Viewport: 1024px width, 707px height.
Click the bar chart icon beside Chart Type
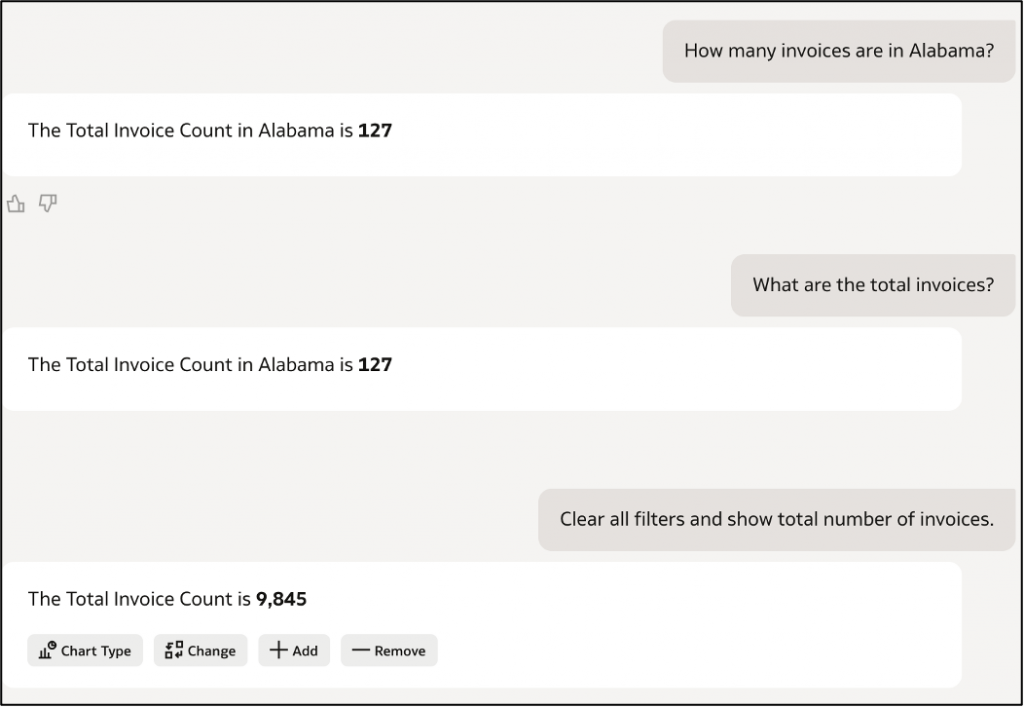47,651
